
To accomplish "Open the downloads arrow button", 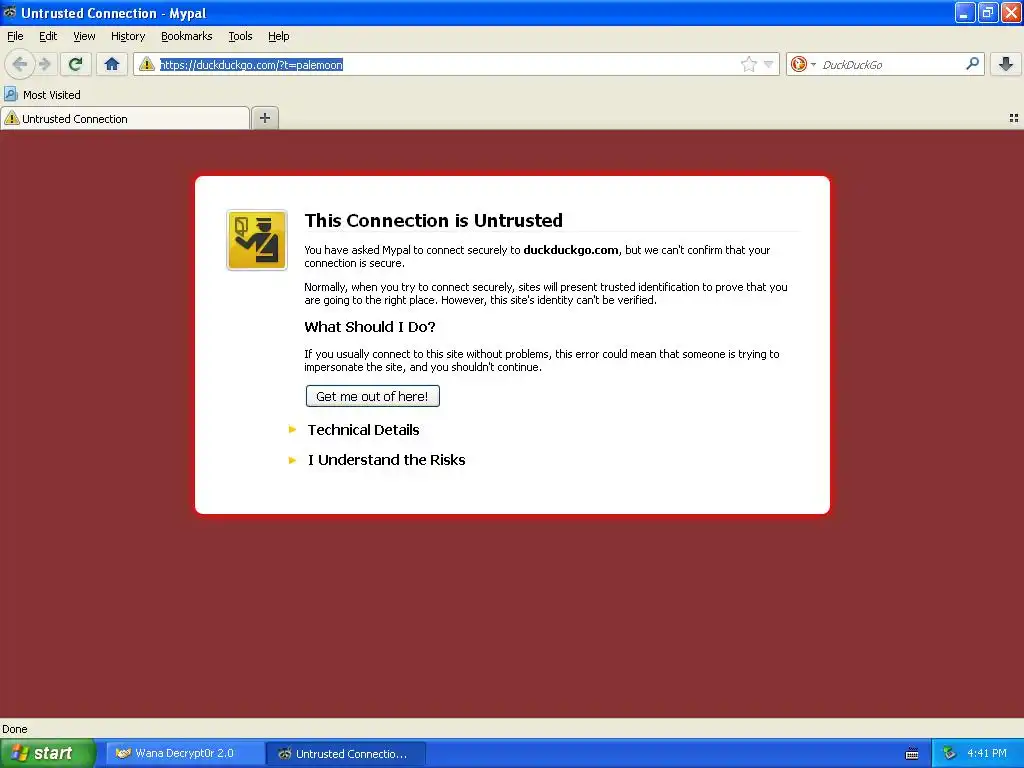I will click(1006, 64).
